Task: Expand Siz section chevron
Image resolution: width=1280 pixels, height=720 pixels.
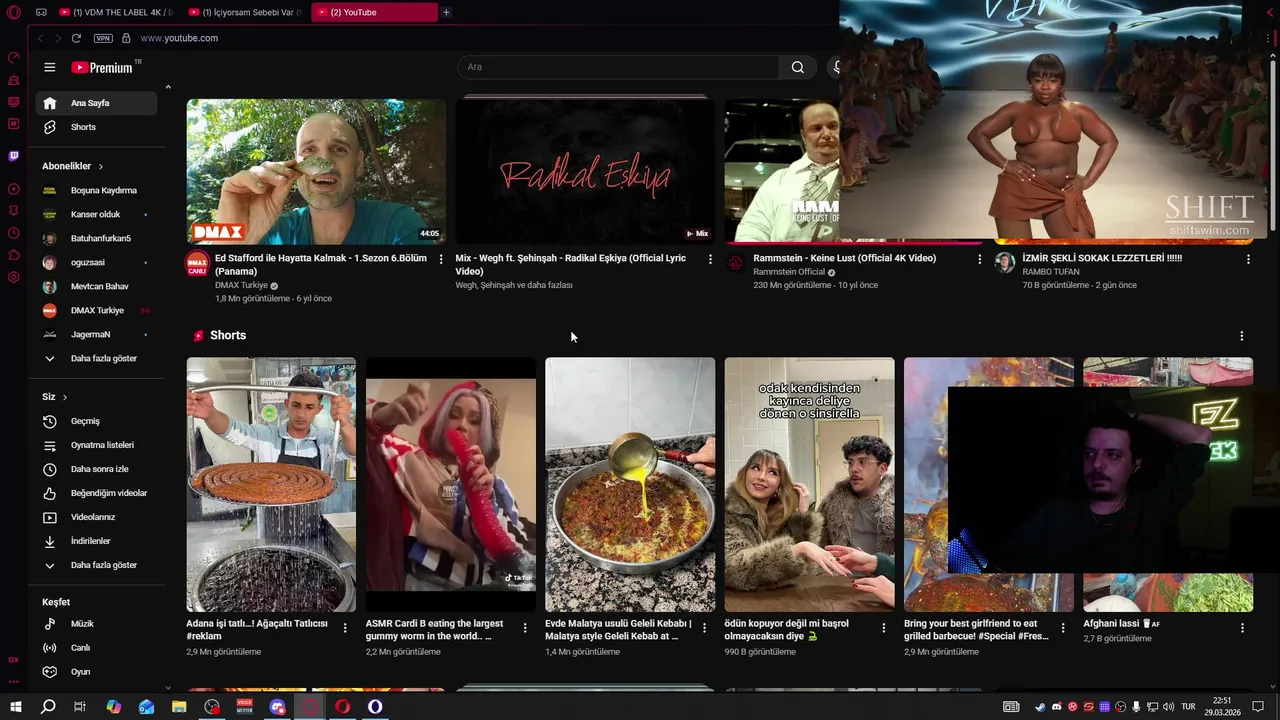Action: 65,397
